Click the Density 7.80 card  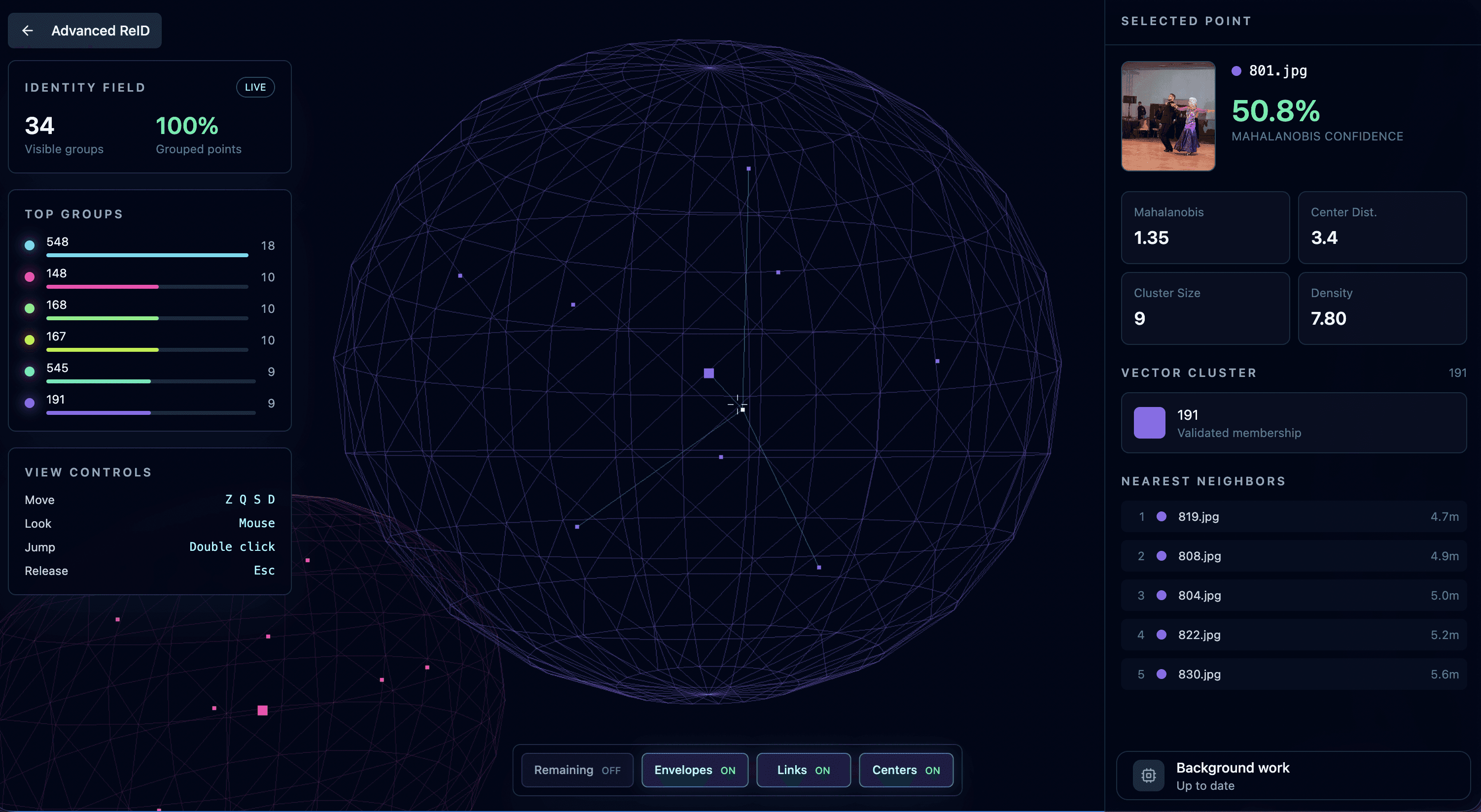(x=1382, y=308)
